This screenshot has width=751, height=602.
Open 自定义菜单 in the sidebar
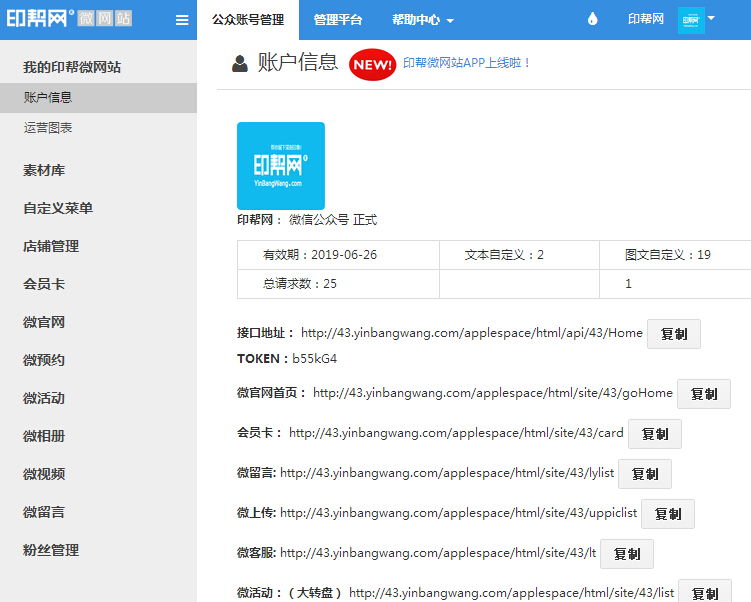58,208
